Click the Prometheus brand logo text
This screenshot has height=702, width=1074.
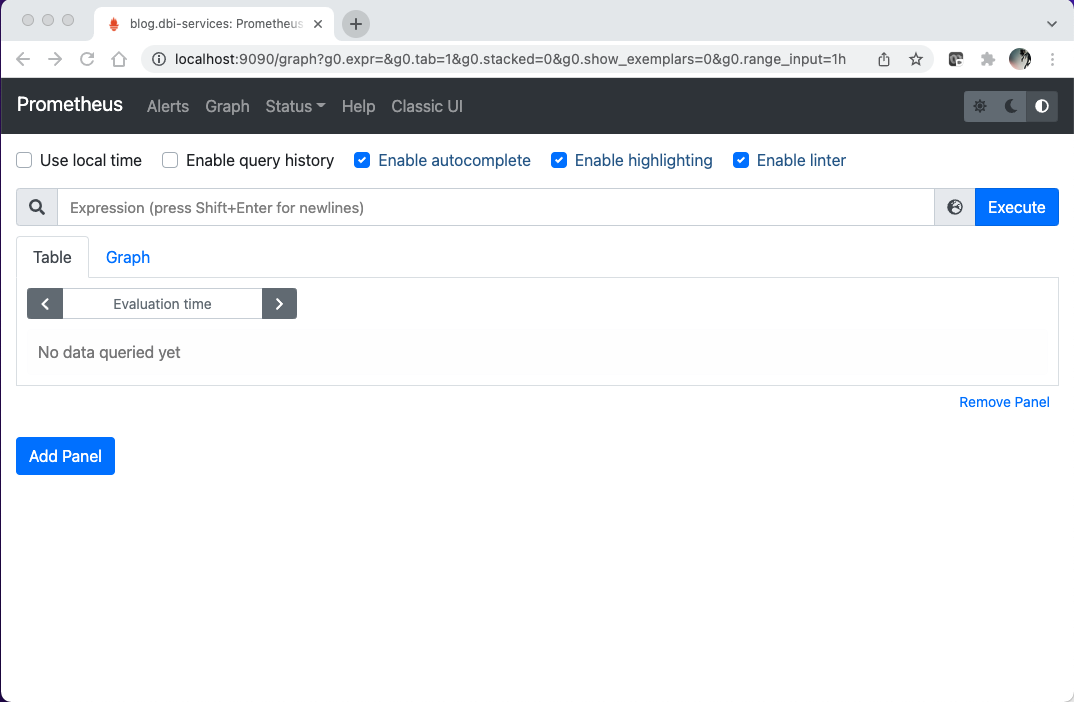tap(70, 104)
